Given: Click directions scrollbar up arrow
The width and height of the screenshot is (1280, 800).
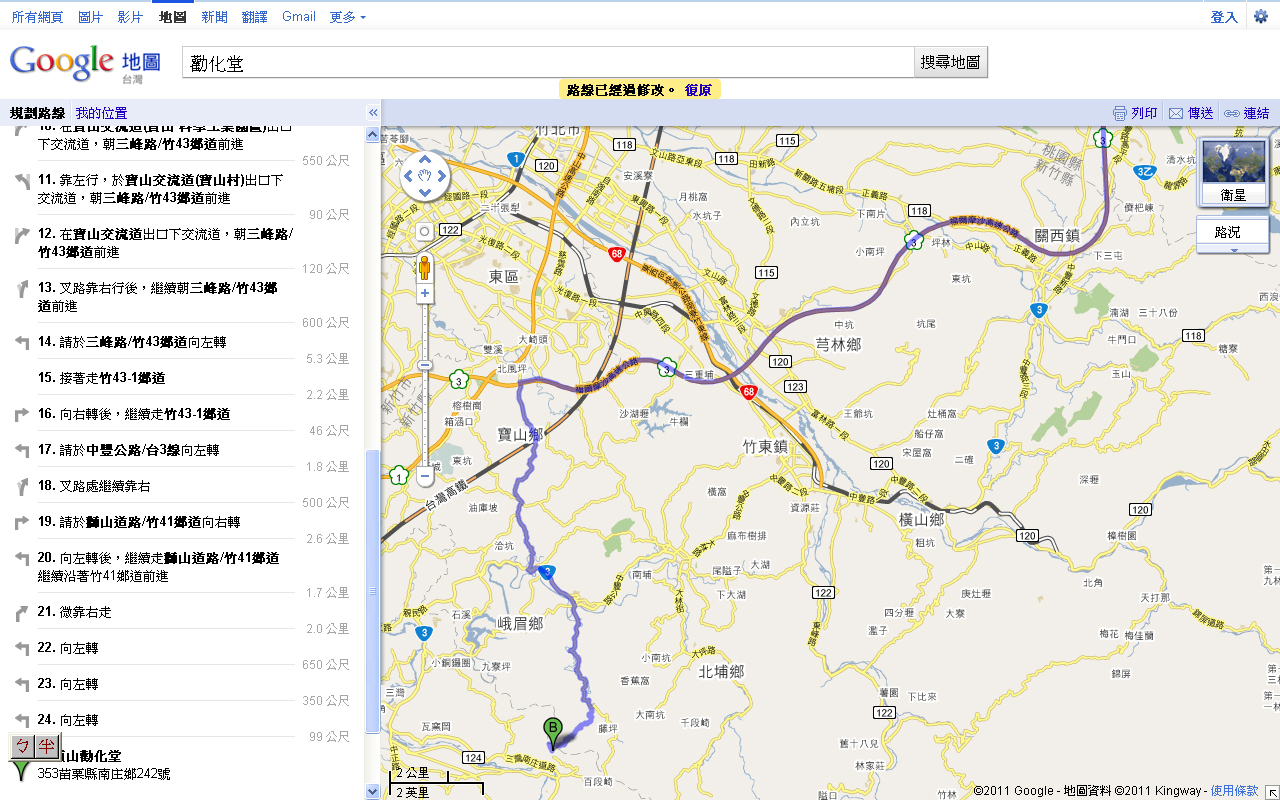Looking at the screenshot, I should (x=373, y=134).
